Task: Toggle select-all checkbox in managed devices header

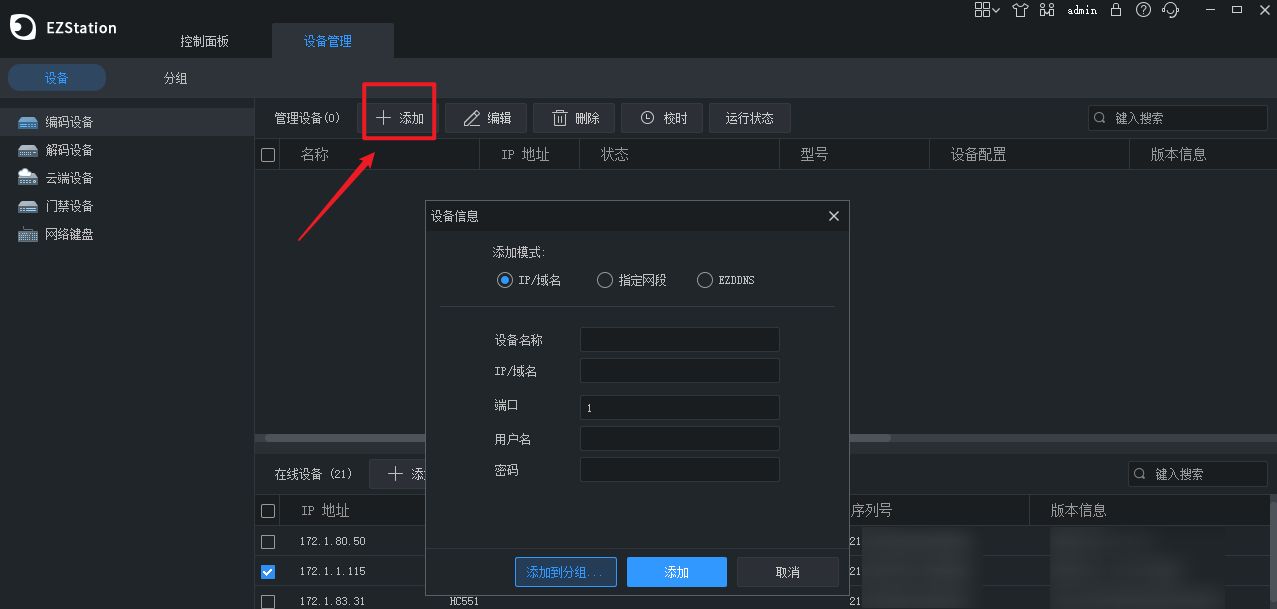Action: click(268, 155)
